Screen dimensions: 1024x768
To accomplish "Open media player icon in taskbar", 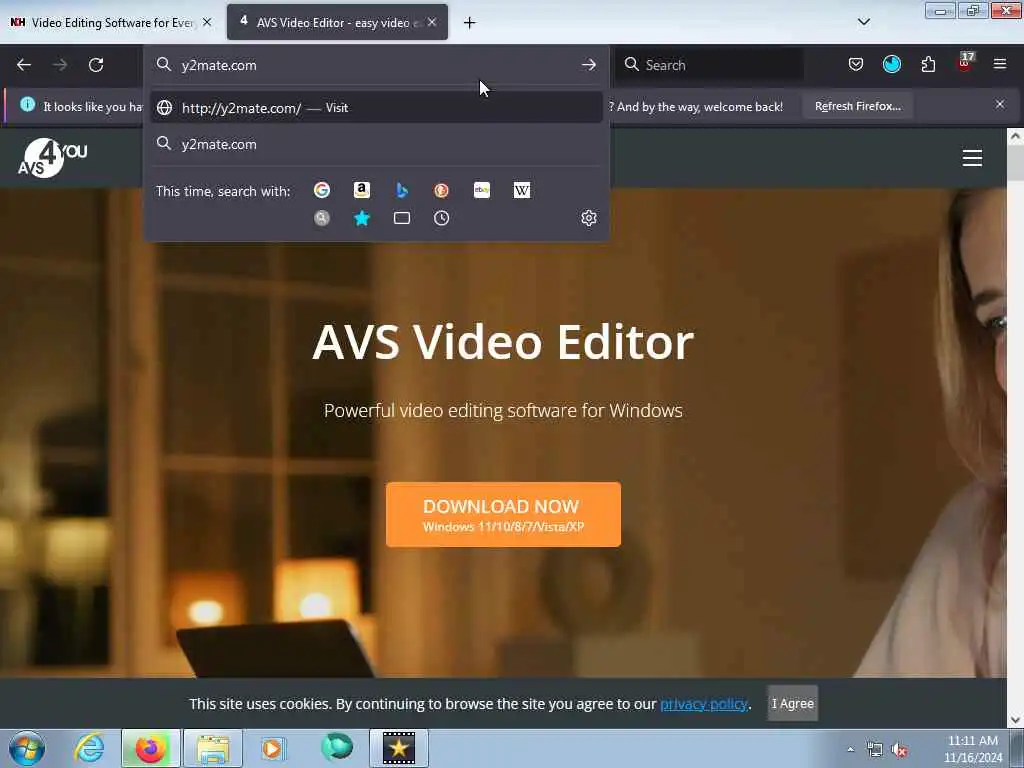I will click(273, 748).
